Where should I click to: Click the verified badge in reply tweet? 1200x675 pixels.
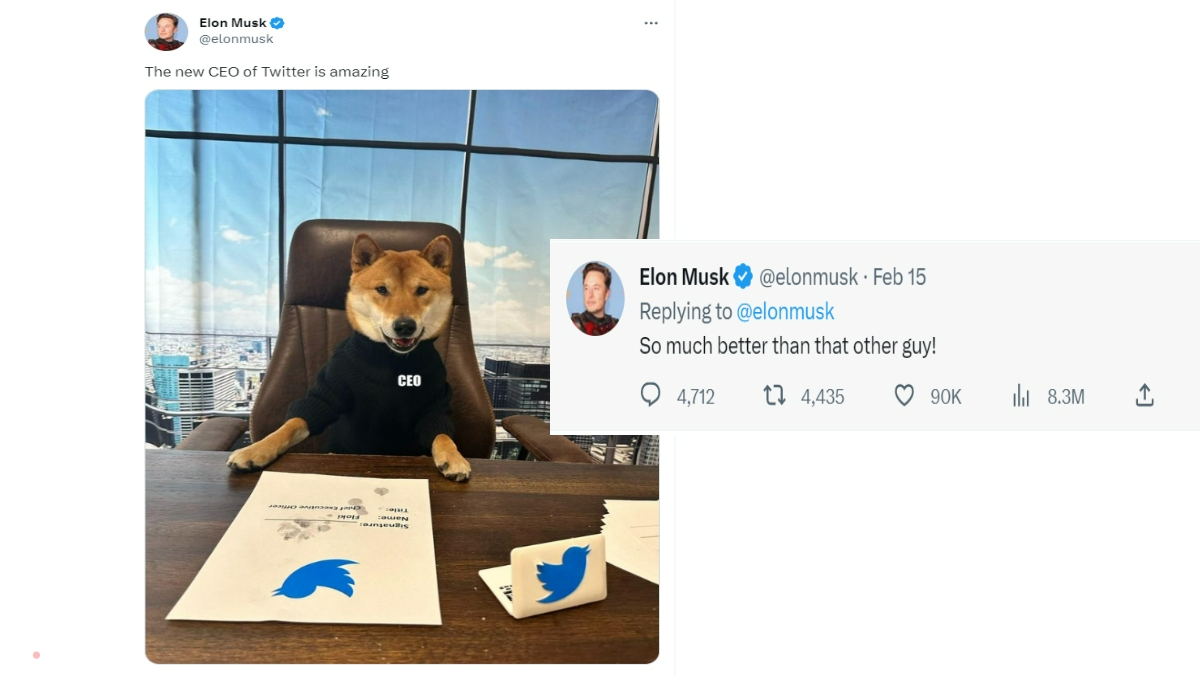744,277
